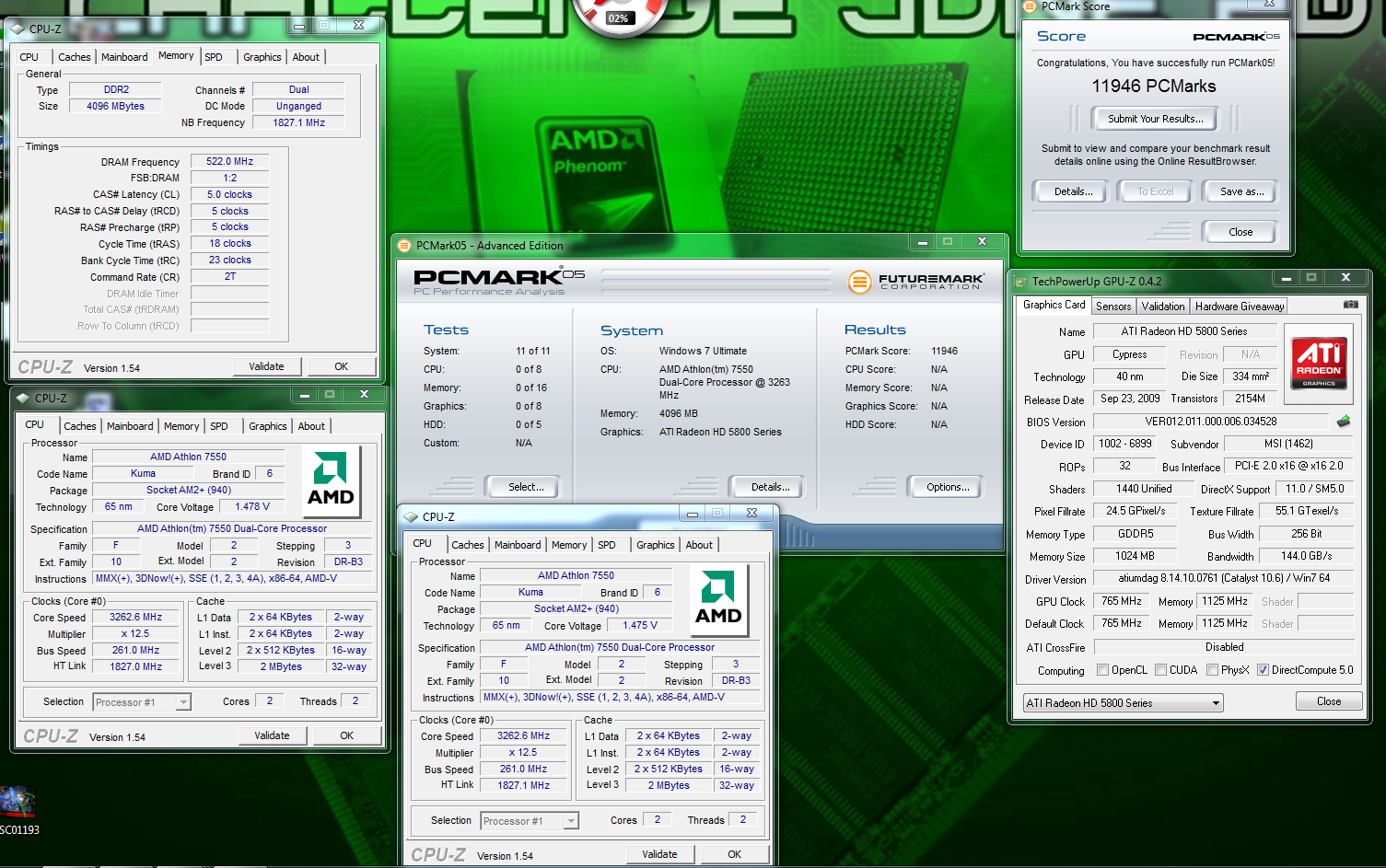Click OK in CPU-Z Memory window
The image size is (1386, 868).
click(x=341, y=366)
